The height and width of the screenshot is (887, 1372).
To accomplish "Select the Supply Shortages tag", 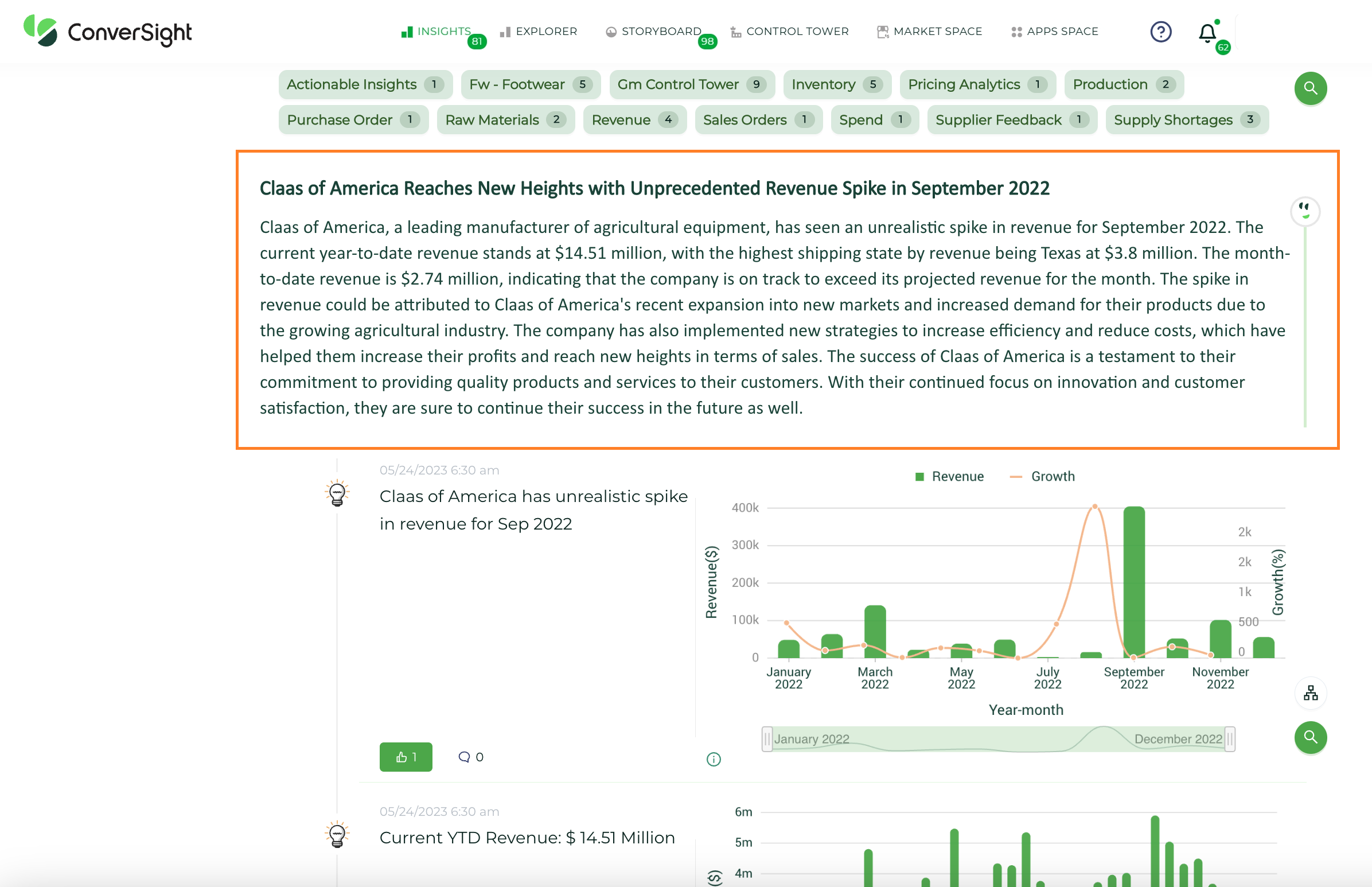I will tap(1186, 120).
